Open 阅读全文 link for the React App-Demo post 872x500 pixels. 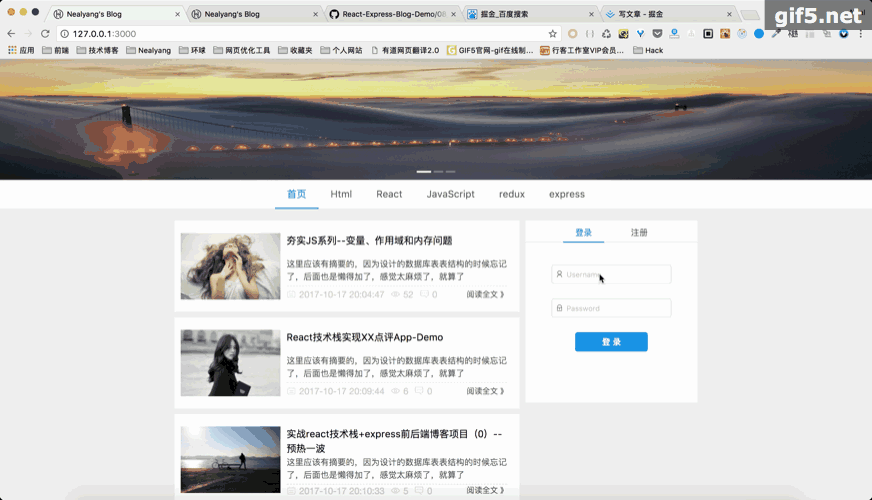point(485,391)
